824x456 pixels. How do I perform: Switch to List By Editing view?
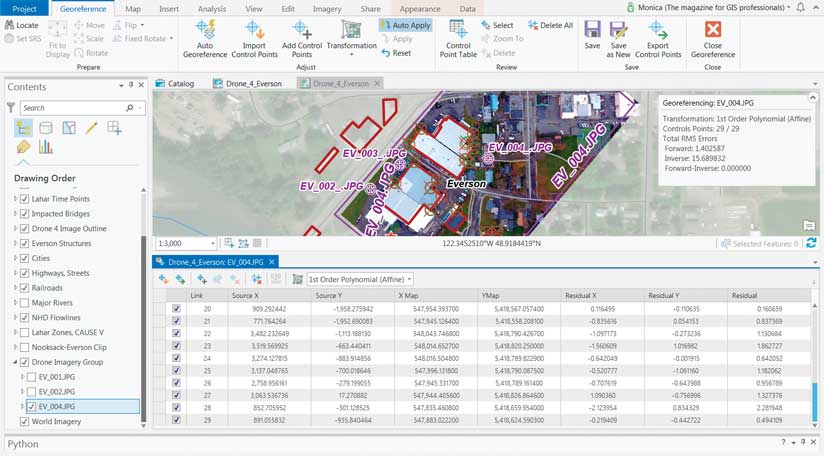click(x=91, y=128)
